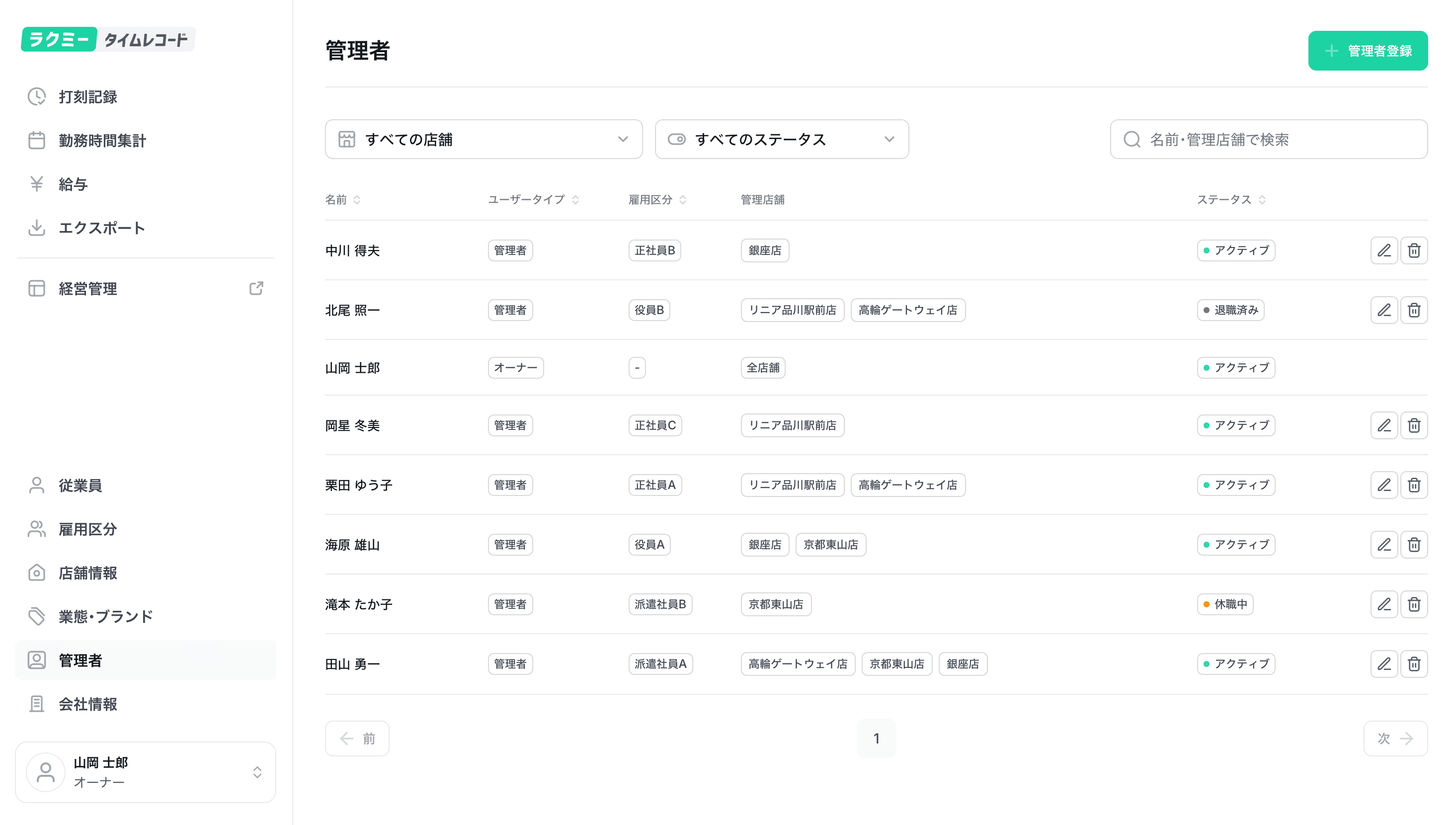The width and height of the screenshot is (1456, 825).
Task: Delete 滝本 たか子 with trash icon
Action: point(1413,604)
